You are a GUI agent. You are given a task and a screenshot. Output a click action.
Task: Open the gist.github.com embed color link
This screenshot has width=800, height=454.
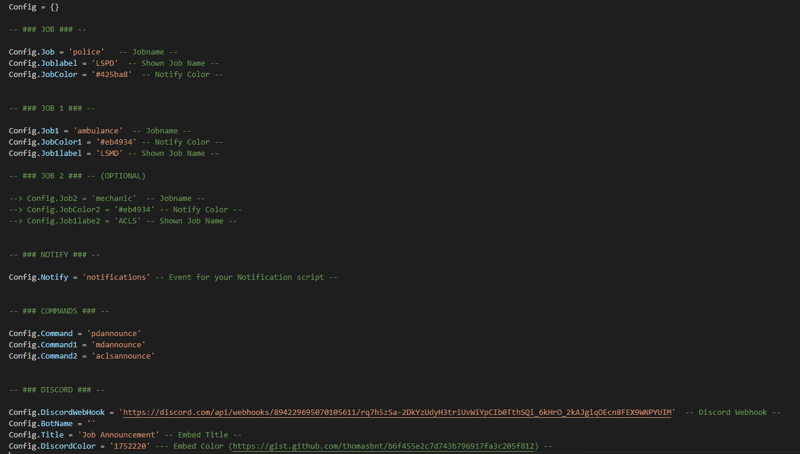pos(383,446)
